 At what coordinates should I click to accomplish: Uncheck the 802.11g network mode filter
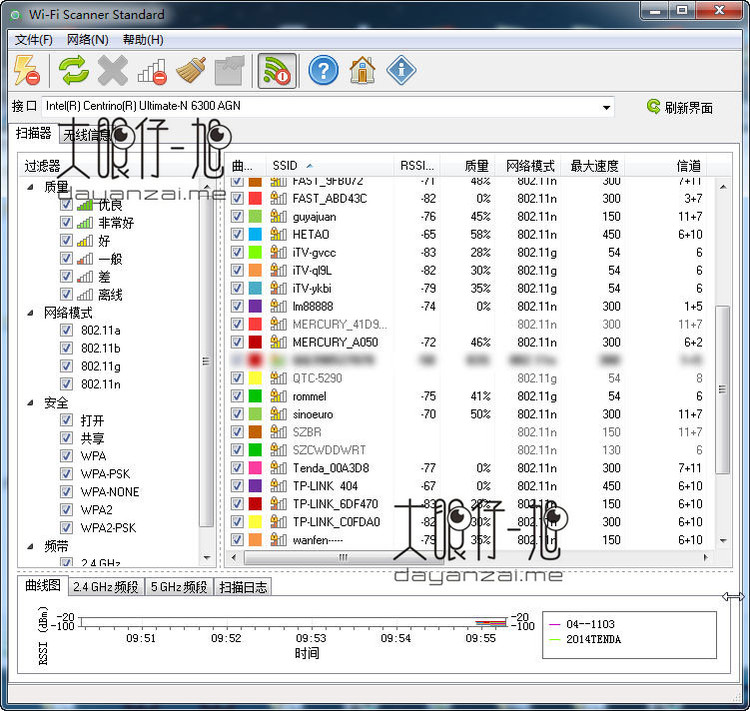tap(66, 366)
